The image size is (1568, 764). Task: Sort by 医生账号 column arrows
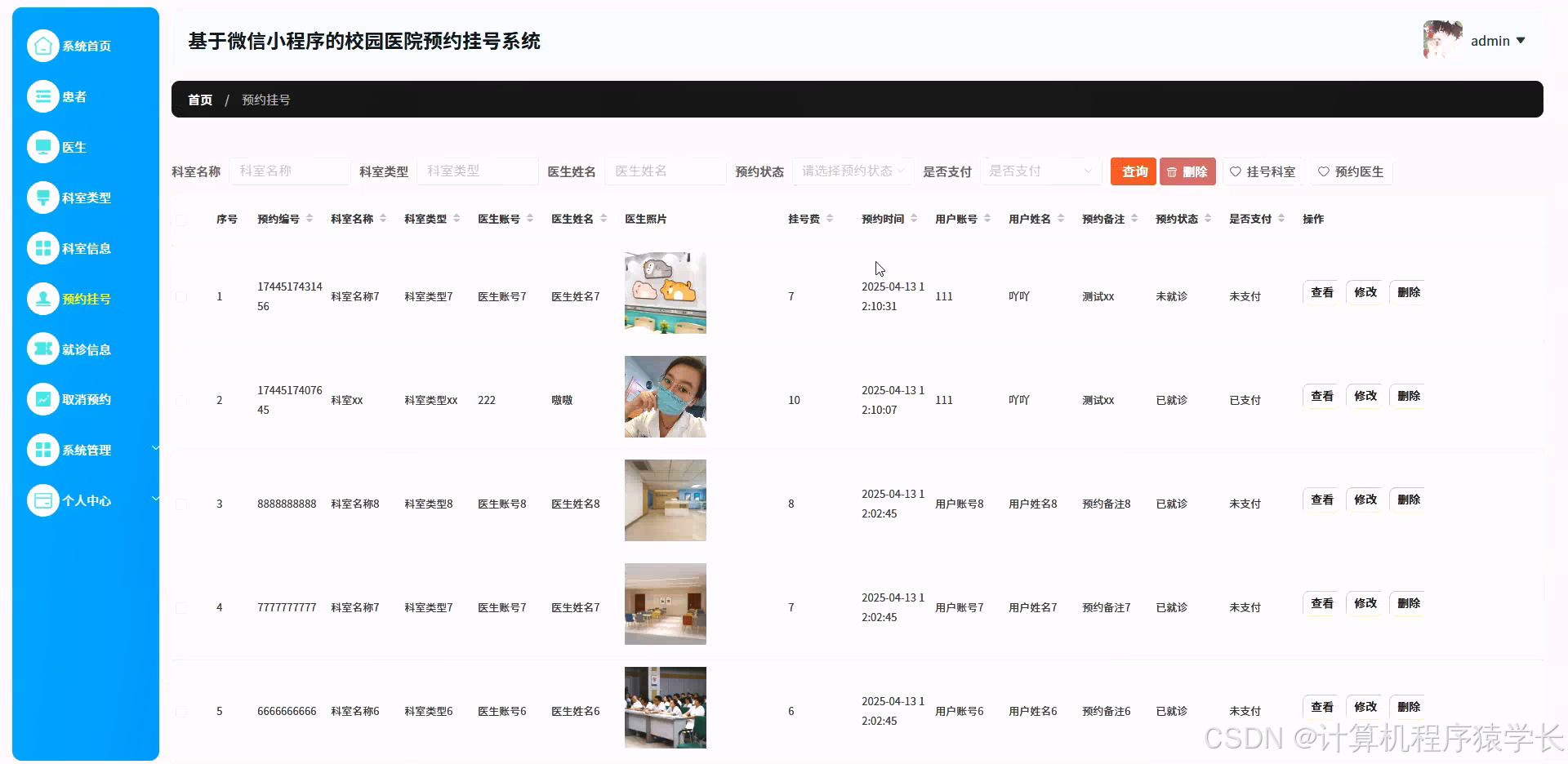click(530, 219)
